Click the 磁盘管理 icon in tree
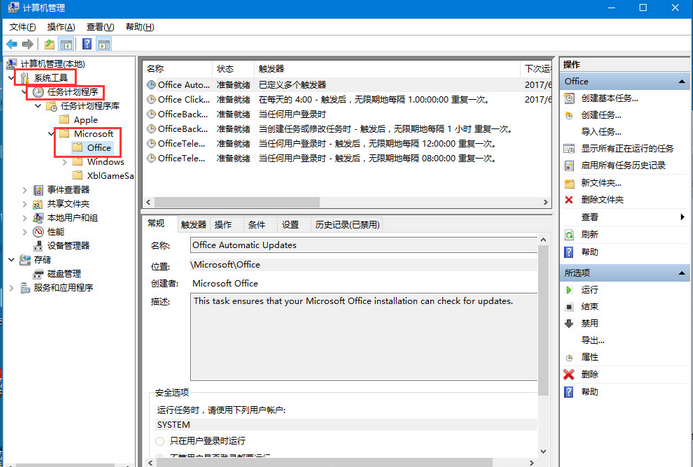The image size is (693, 467). (39, 274)
